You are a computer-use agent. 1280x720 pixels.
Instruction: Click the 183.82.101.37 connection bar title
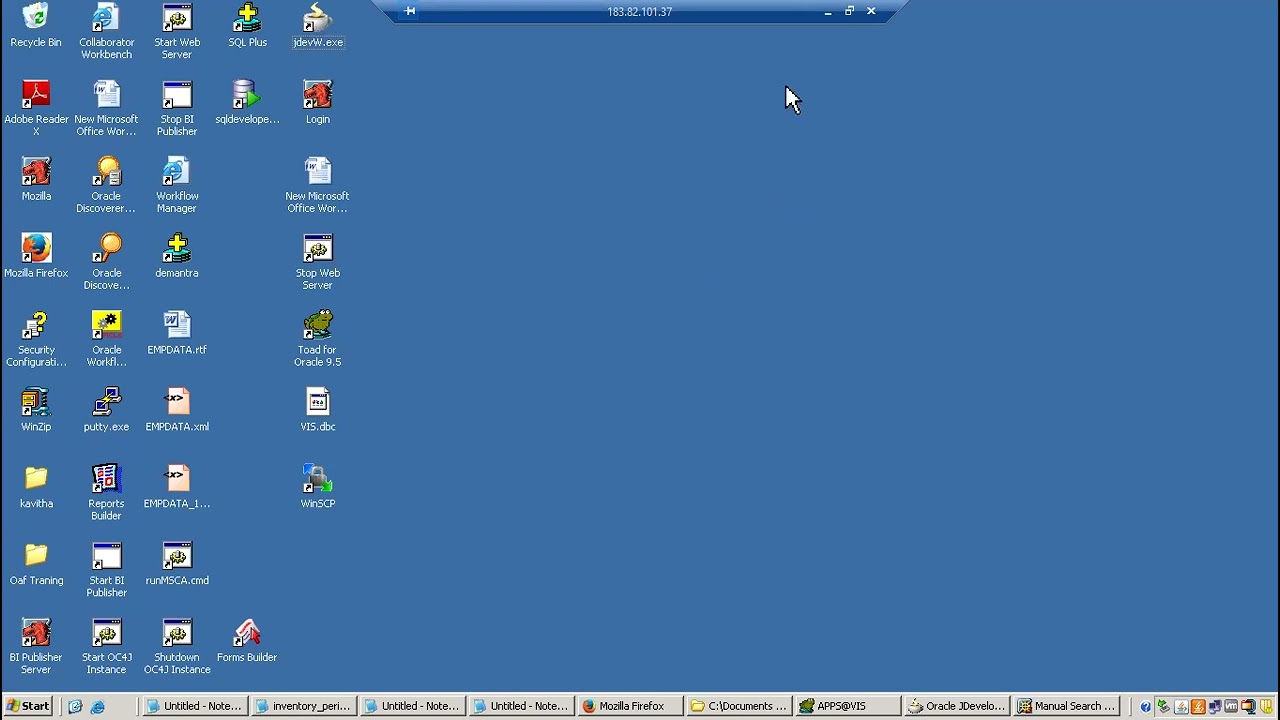[639, 12]
